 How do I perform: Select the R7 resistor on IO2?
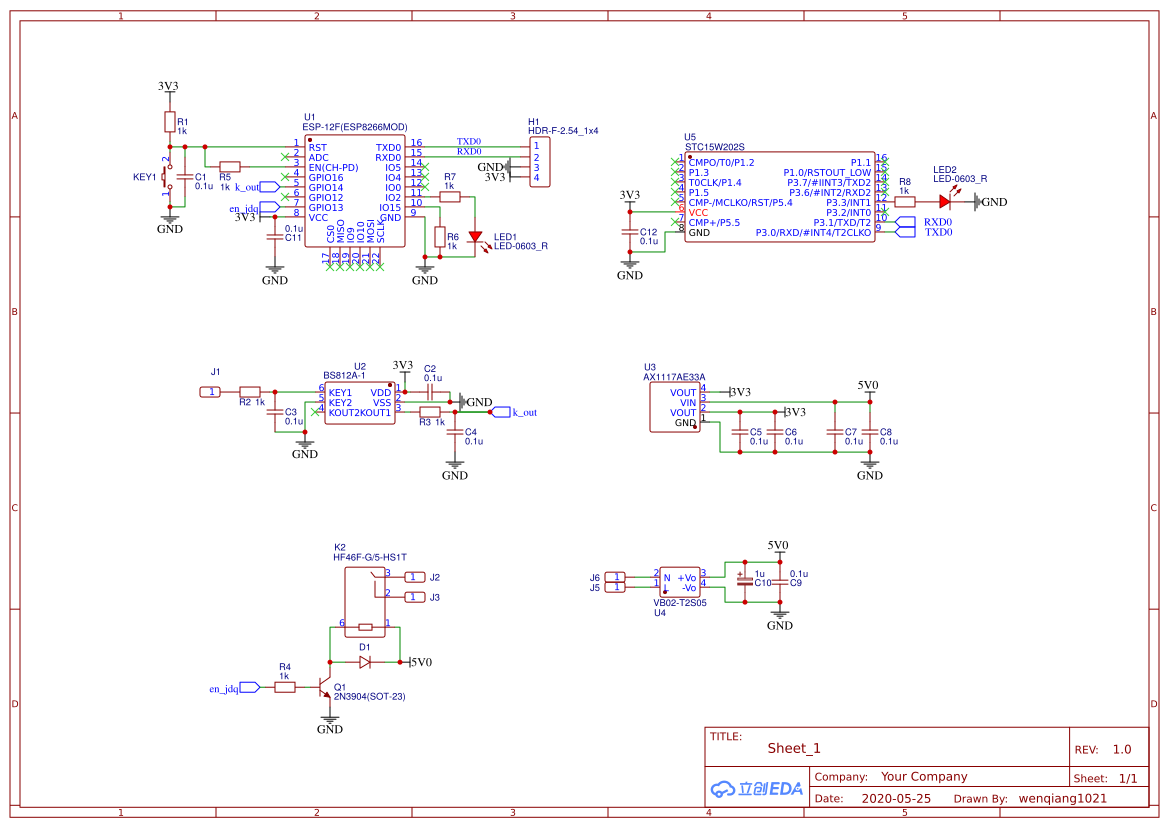click(x=450, y=197)
